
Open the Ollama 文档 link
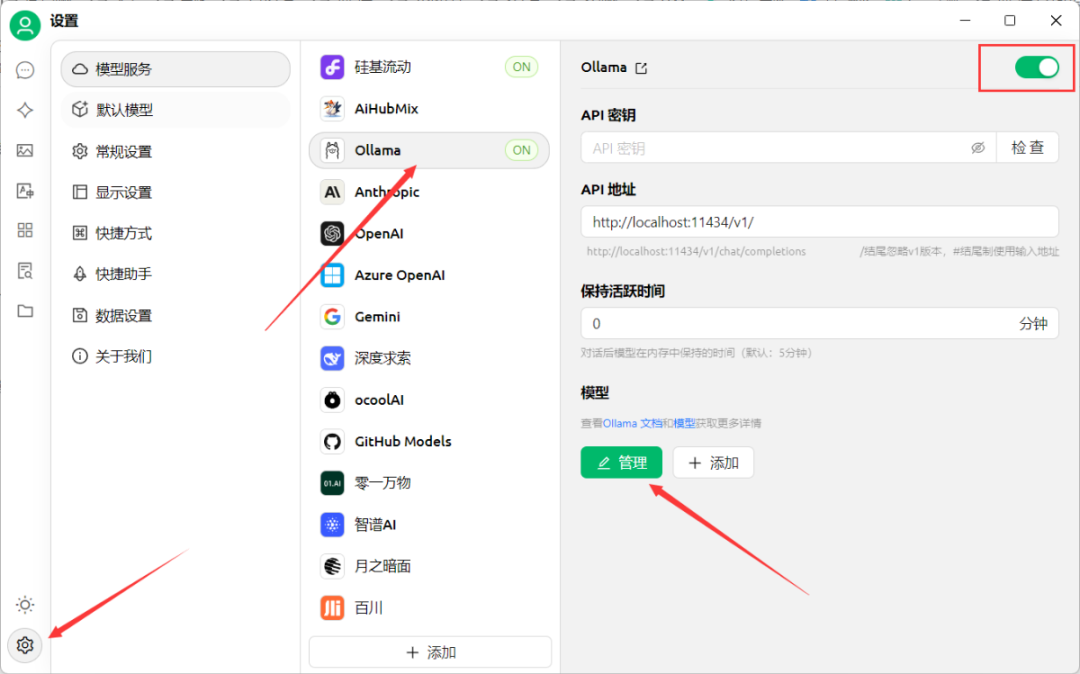tap(632, 423)
